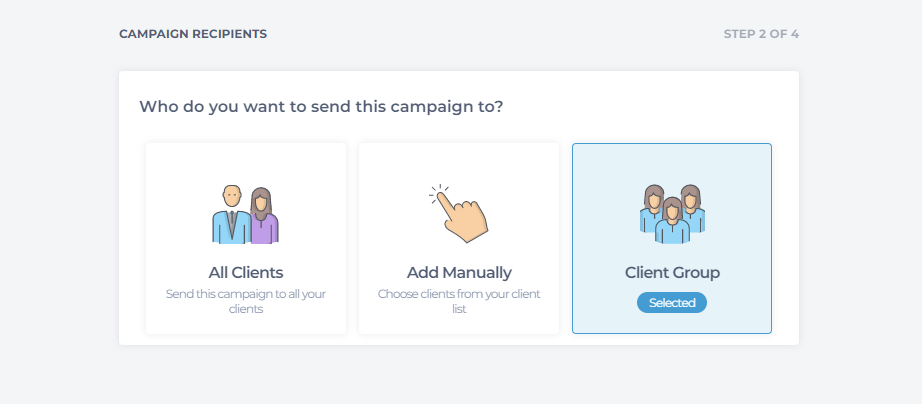Pick the Client Group title
The image size is (922, 404).
(672, 273)
